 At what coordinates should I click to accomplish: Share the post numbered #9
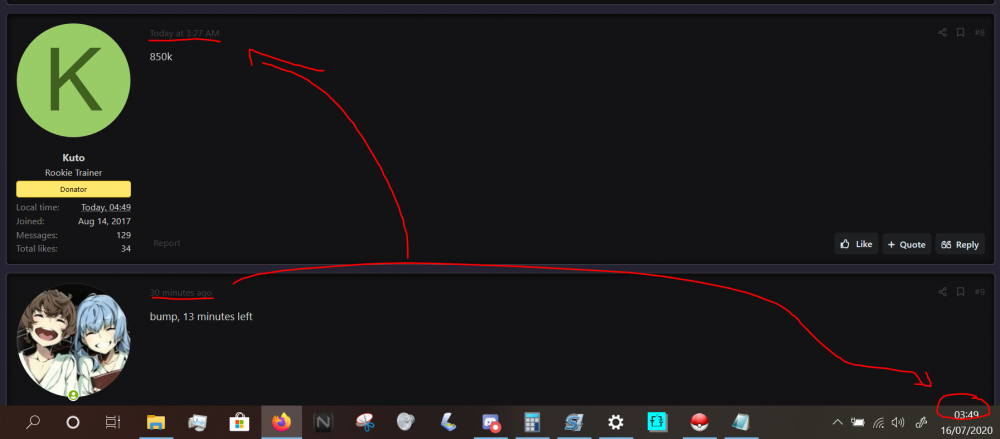coord(942,292)
